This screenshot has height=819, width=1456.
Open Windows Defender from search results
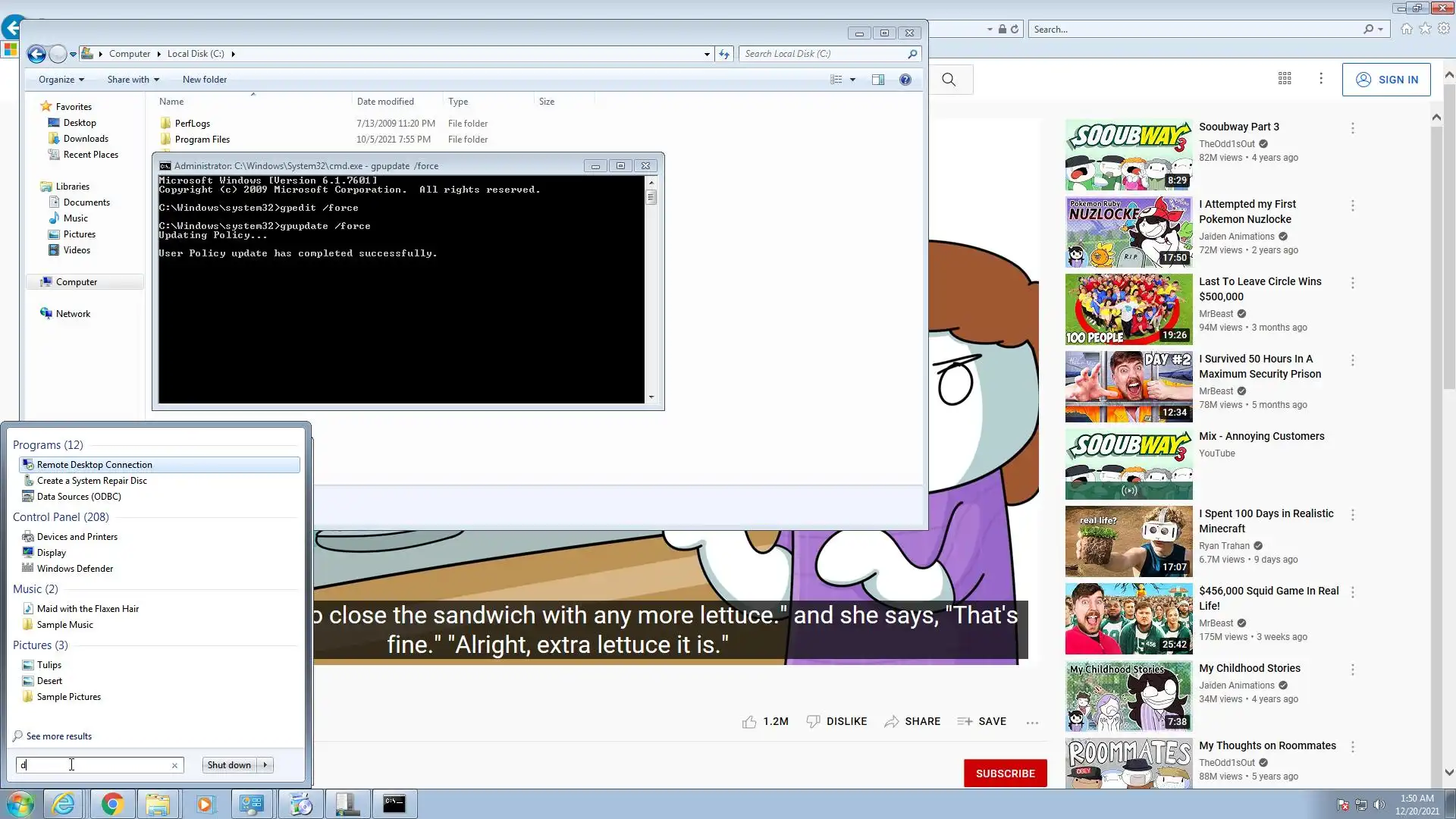pyautogui.click(x=75, y=569)
